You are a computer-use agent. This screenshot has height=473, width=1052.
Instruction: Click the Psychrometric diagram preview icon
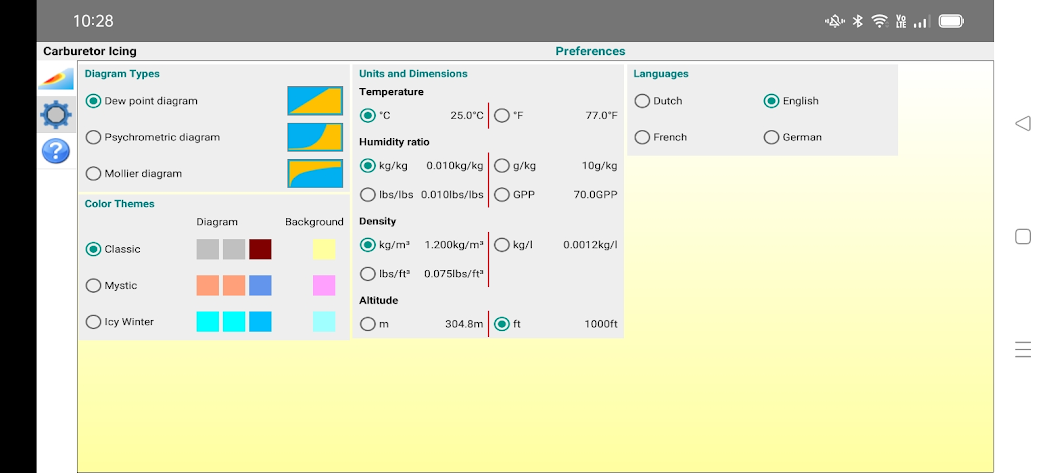coord(315,137)
